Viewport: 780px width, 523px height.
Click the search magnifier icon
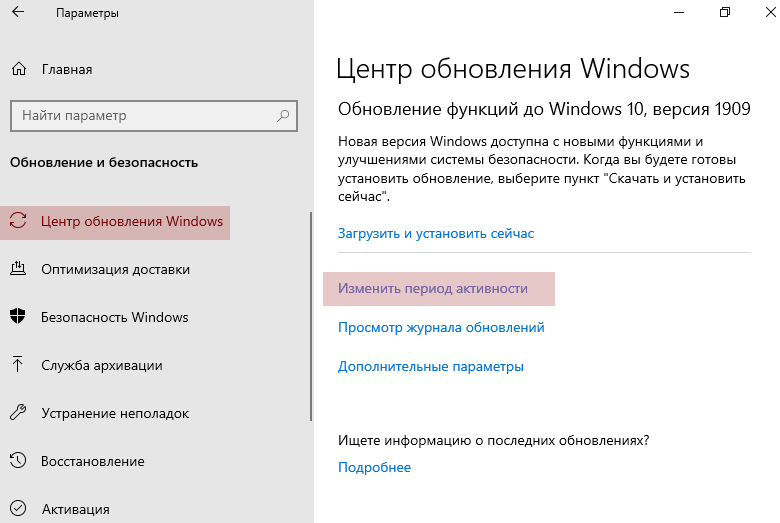coord(283,116)
